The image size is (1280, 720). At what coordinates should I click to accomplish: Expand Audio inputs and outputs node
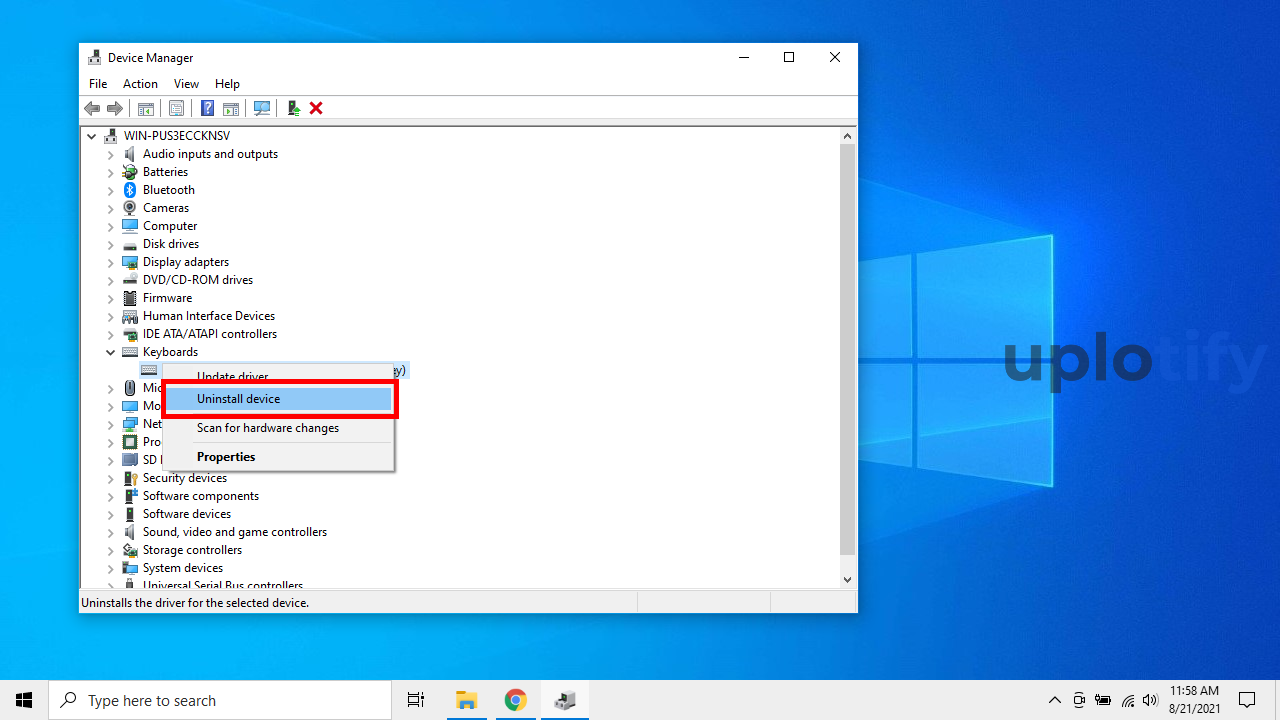pos(111,154)
